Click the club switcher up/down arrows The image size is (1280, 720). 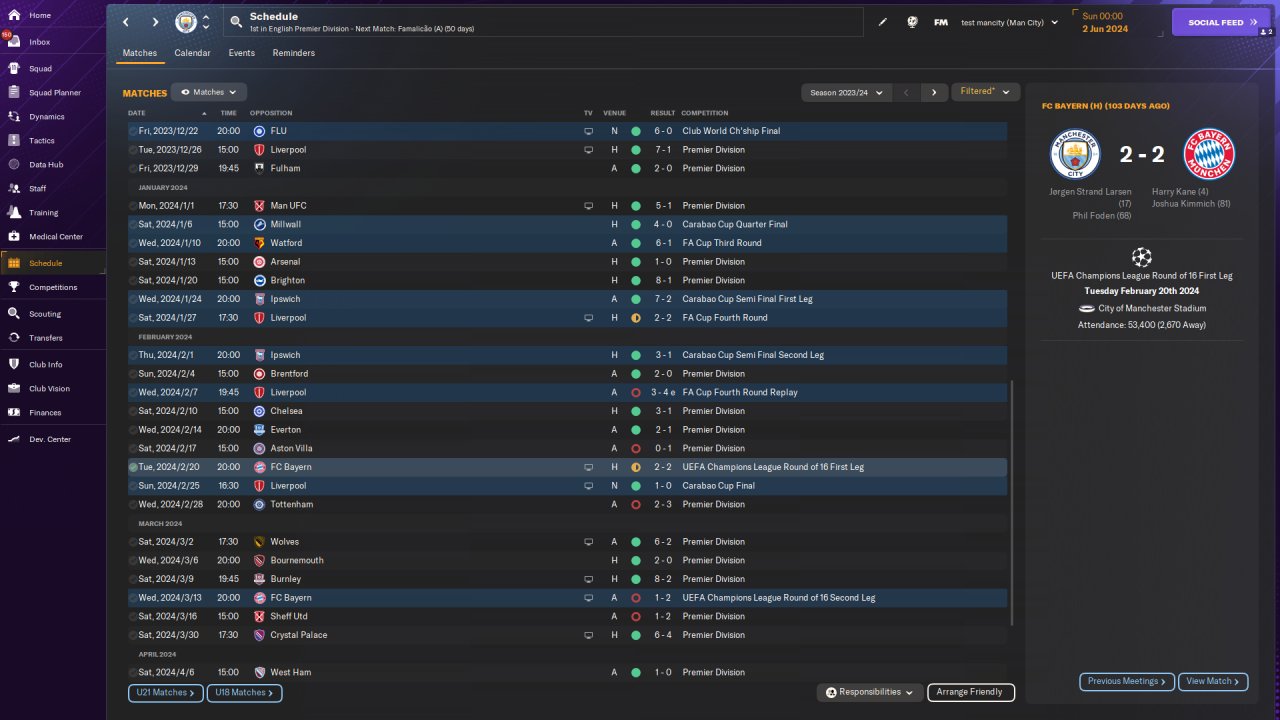(205, 22)
